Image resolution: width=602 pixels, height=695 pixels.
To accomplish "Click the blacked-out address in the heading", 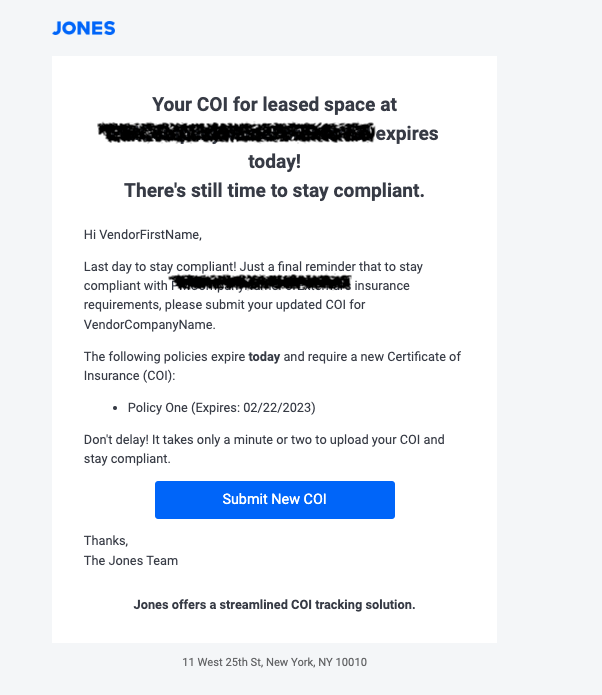I will [236, 133].
